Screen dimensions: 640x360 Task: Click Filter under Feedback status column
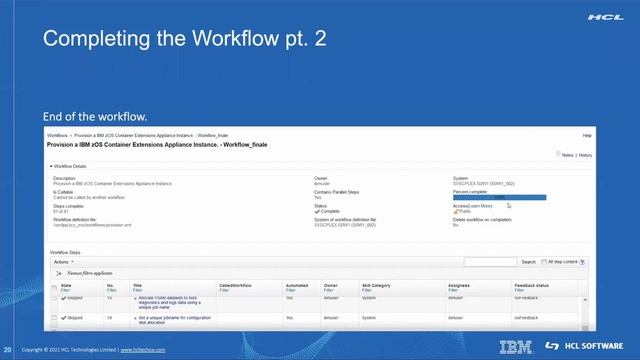pos(519,290)
